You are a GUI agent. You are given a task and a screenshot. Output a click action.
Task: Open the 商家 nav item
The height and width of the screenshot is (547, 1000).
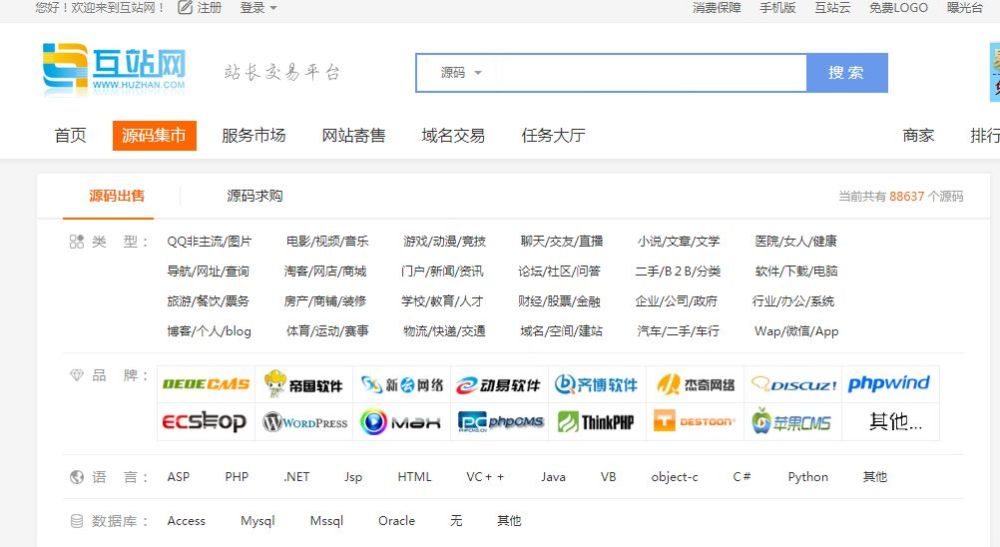pos(918,135)
